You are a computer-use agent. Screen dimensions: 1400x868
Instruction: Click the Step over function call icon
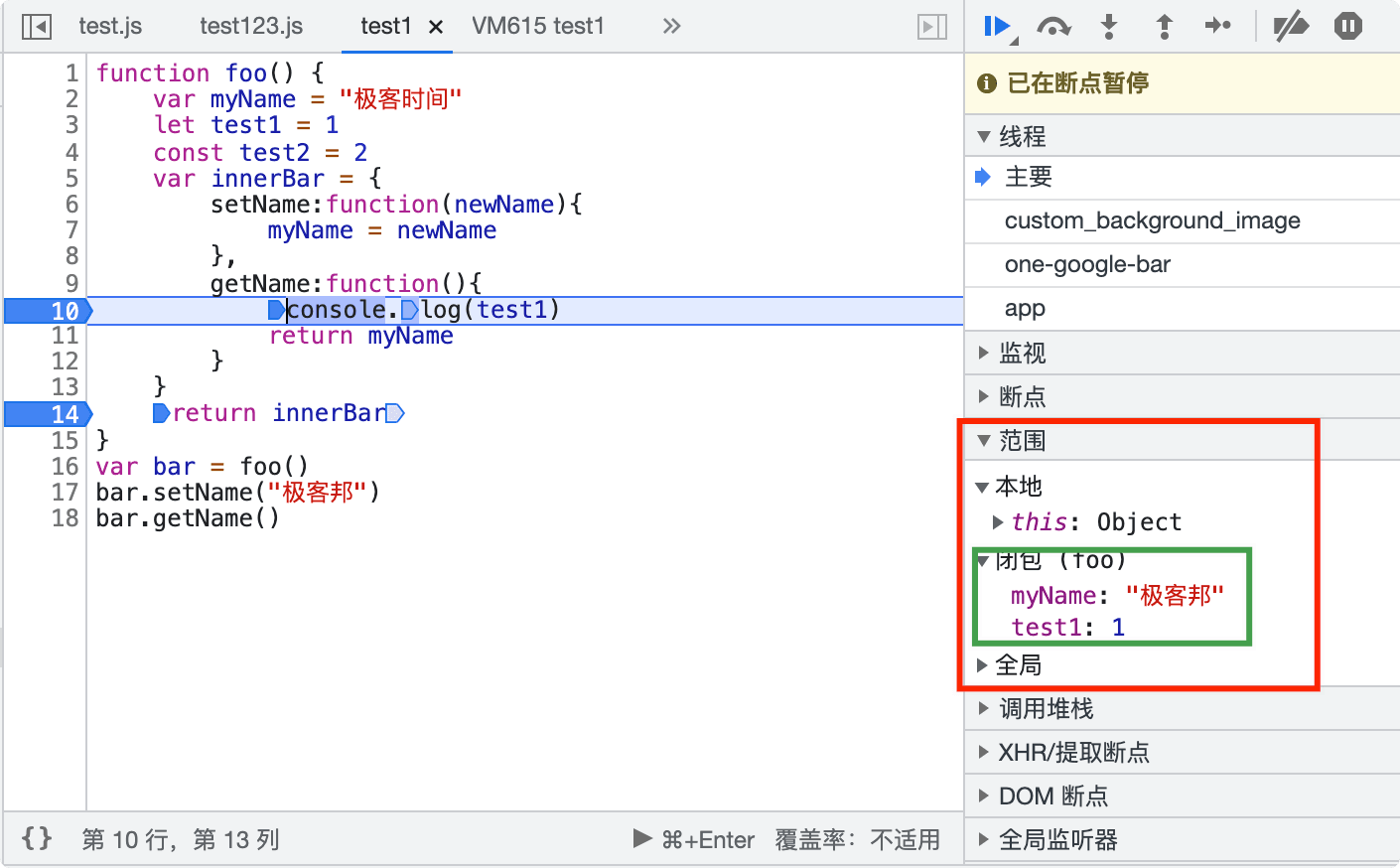pos(1052,27)
